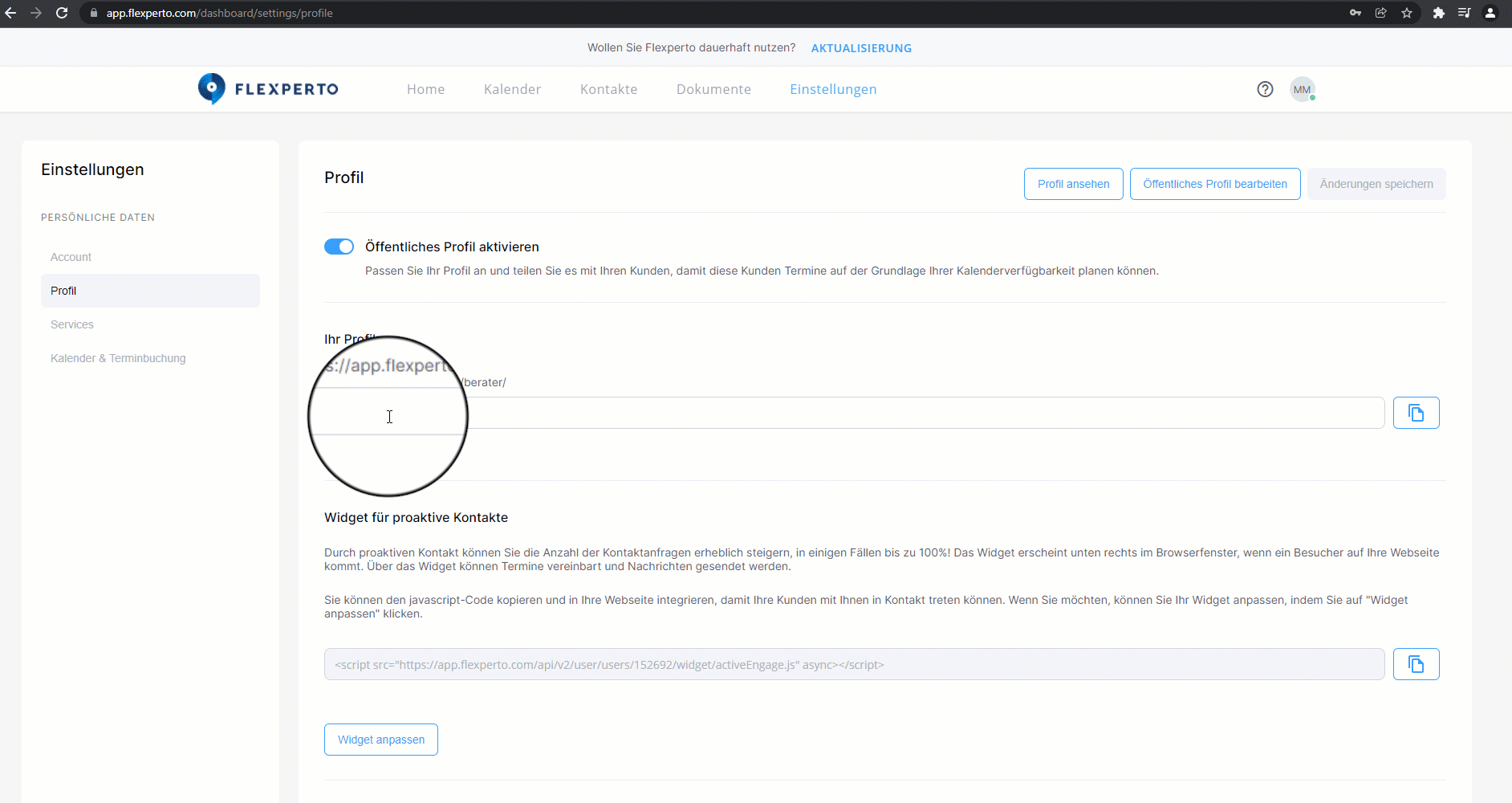1512x803 pixels.
Task: Click the Profil ansehen button
Action: pos(1073,184)
